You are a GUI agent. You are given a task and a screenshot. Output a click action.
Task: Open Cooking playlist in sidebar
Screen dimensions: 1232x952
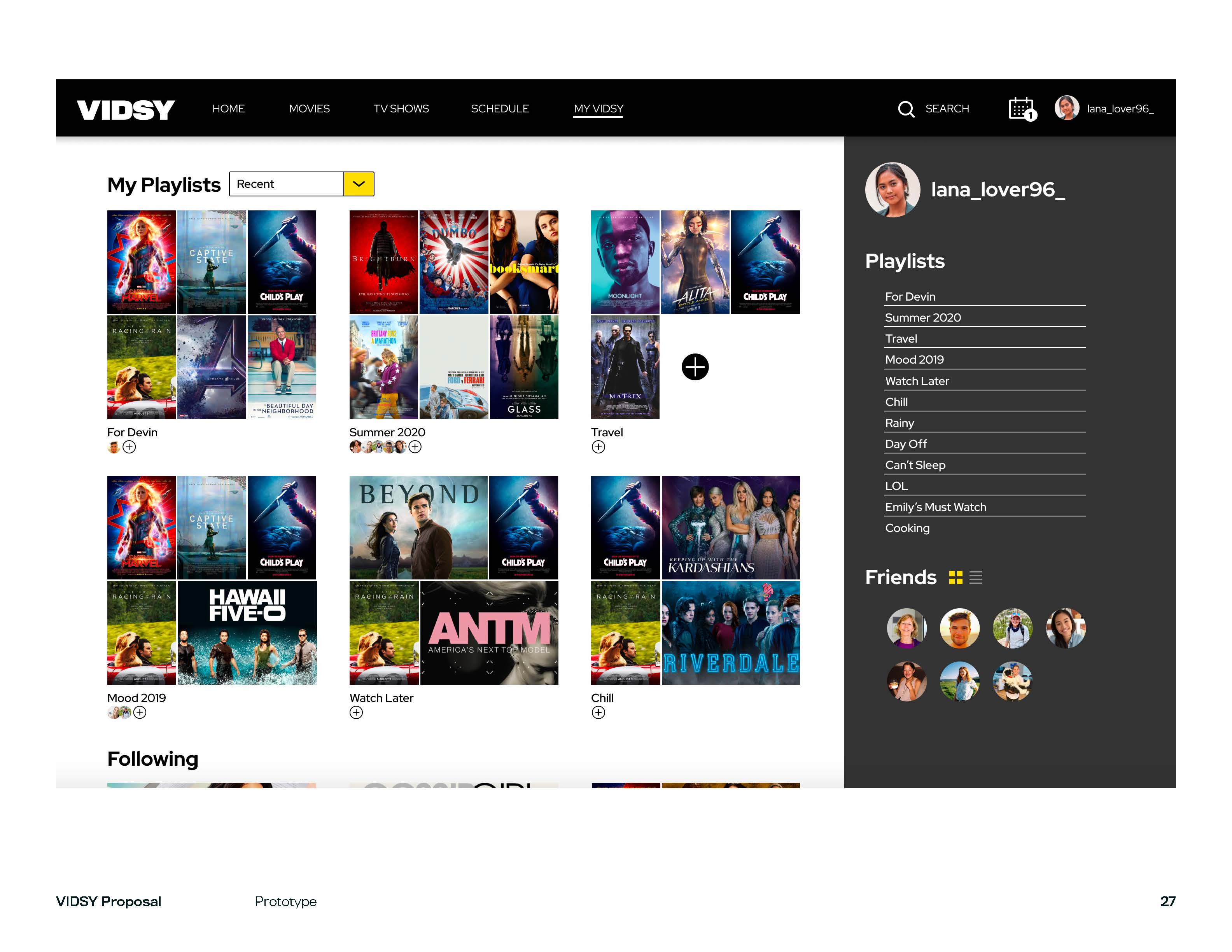pyautogui.click(x=984, y=528)
